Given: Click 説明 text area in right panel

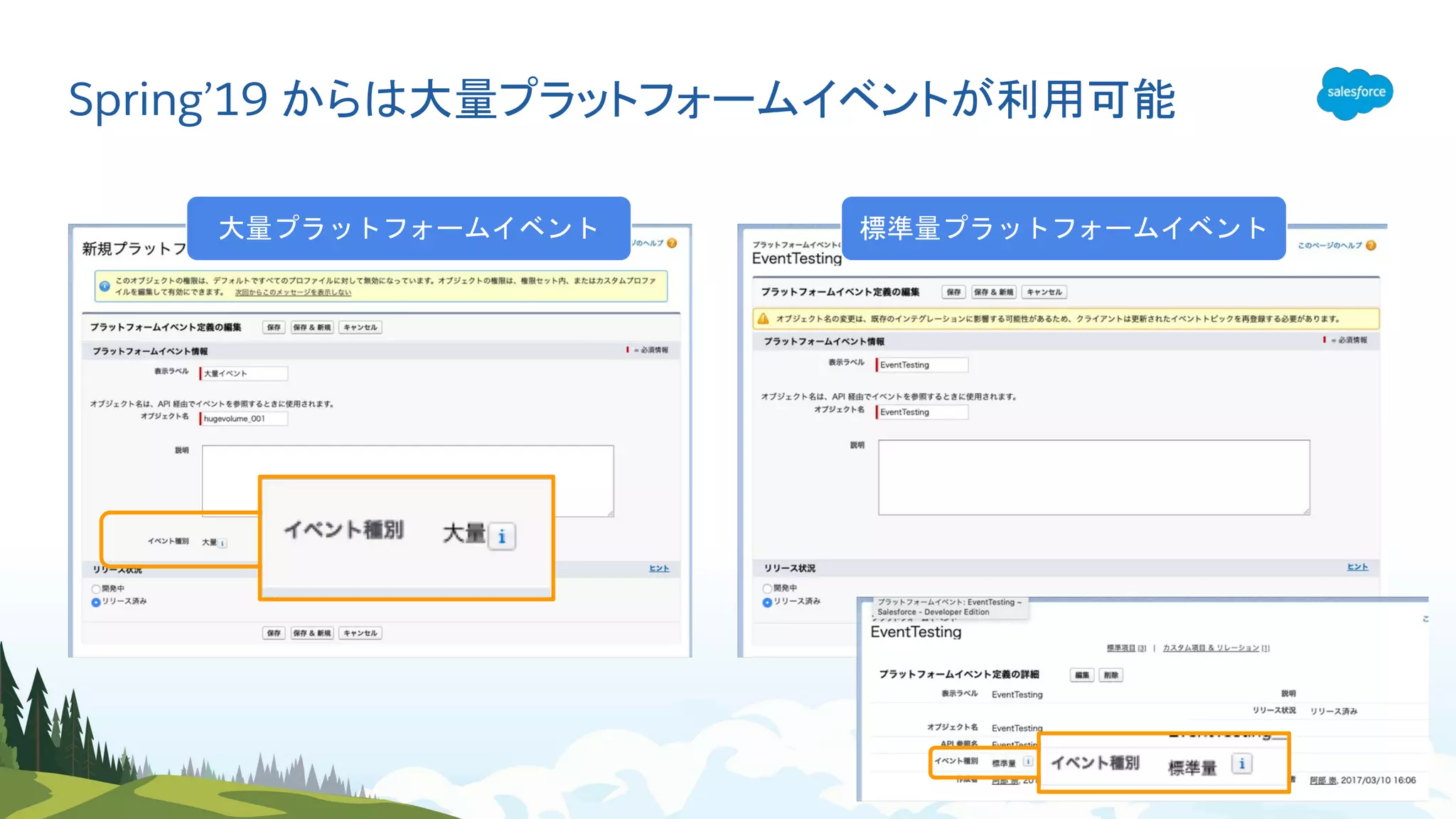Looking at the screenshot, I should (1093, 477).
